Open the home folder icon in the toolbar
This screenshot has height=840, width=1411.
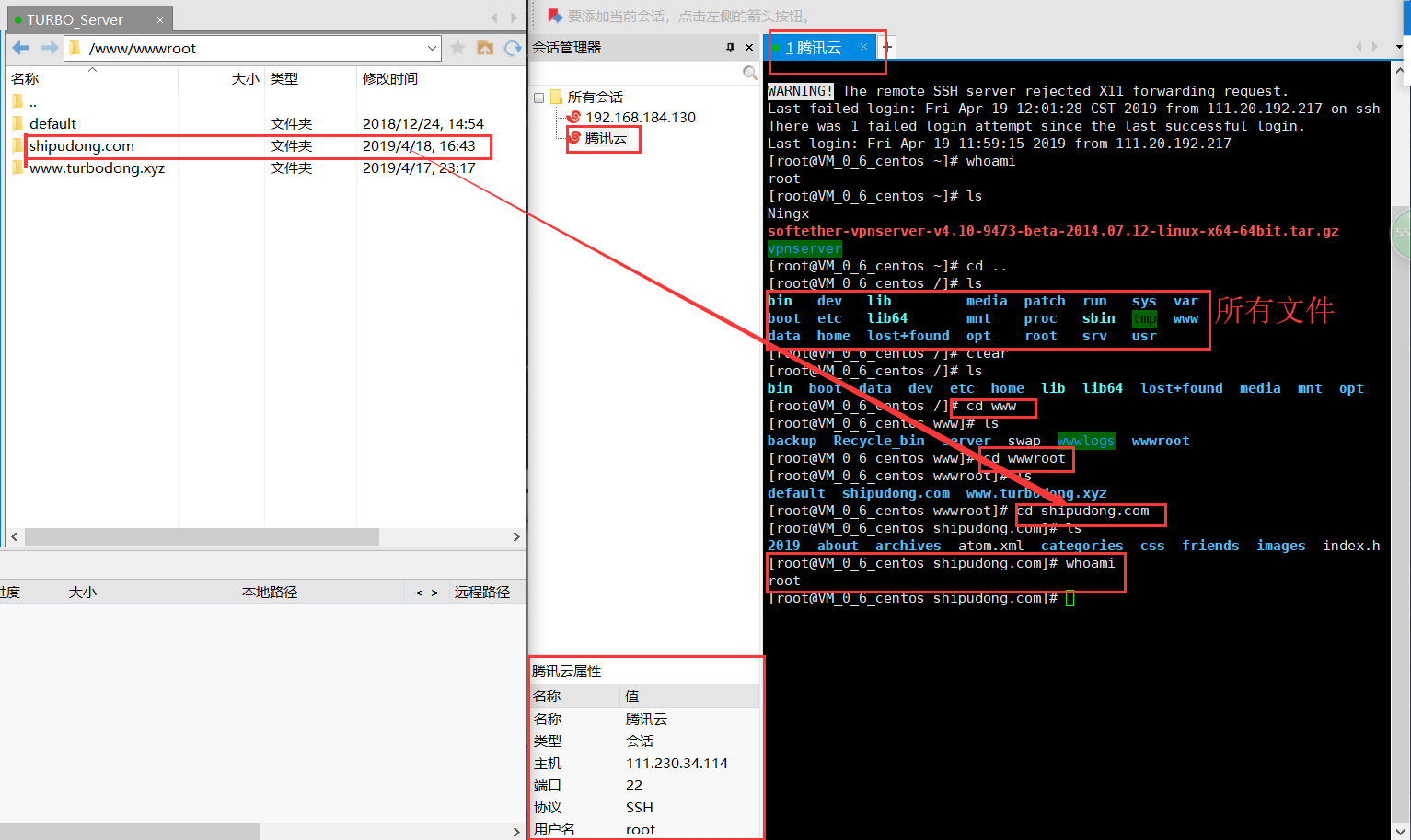tap(485, 48)
